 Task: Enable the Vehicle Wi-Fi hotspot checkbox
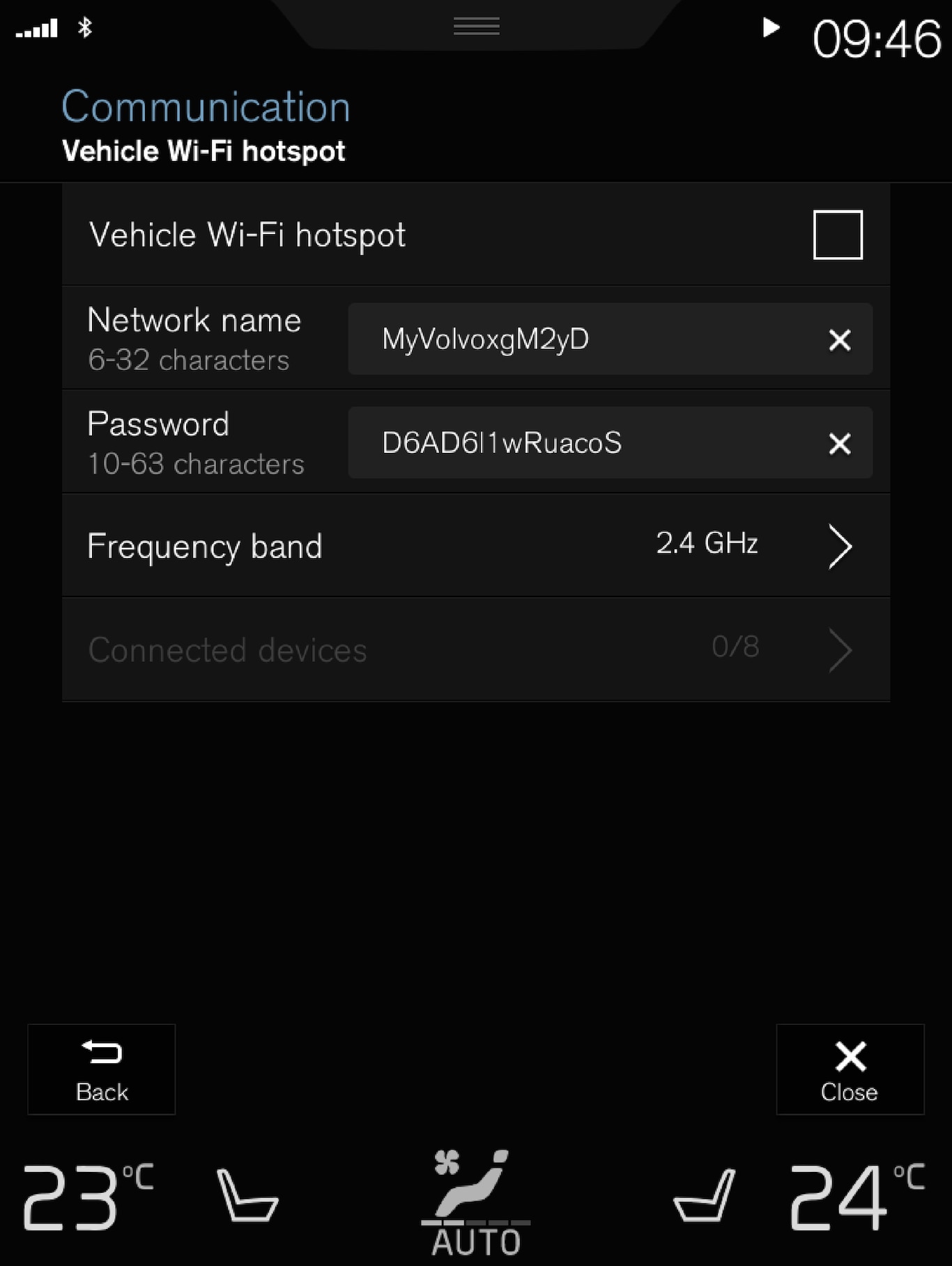(x=837, y=235)
